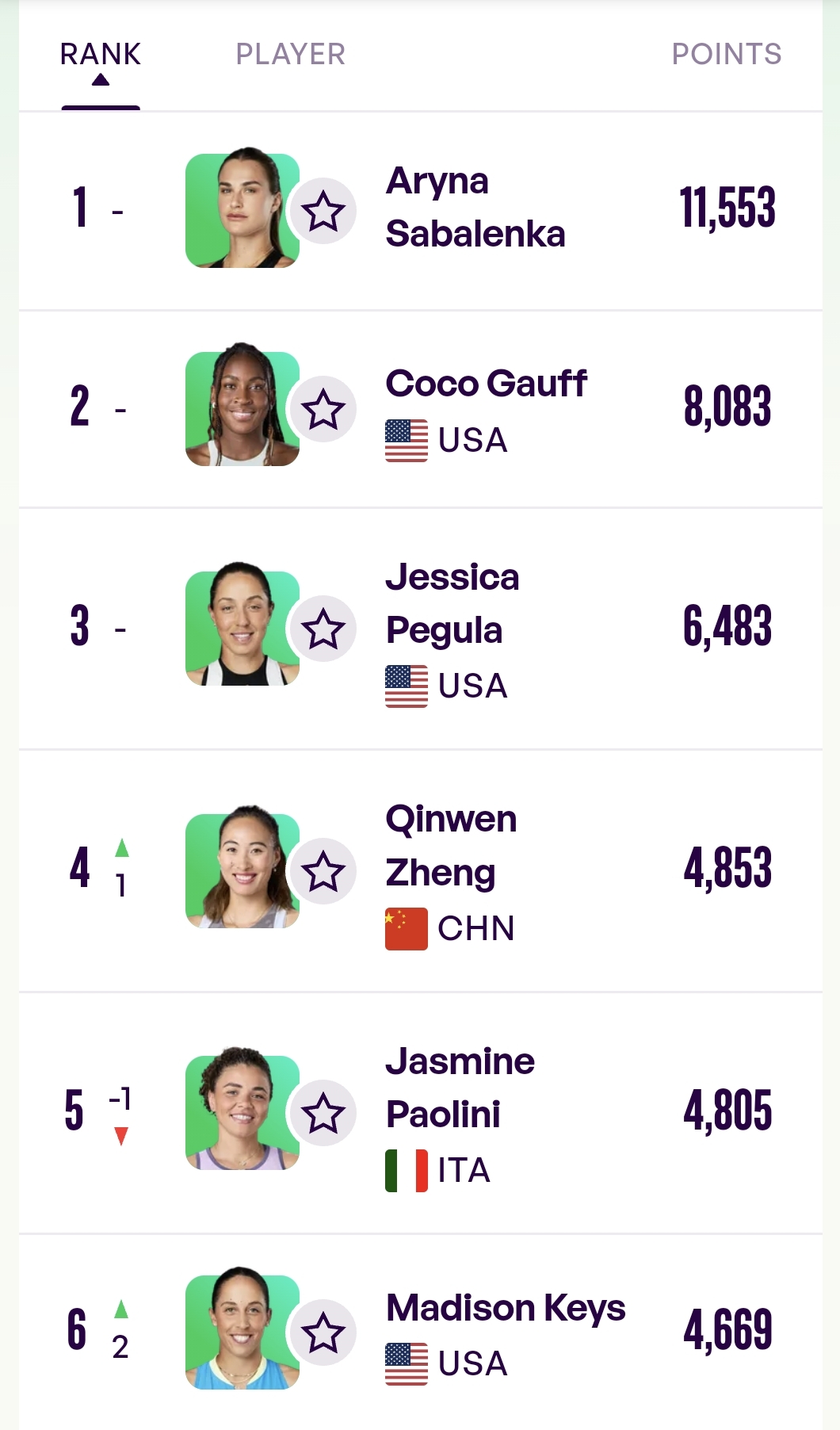Tap the star icon for Madison Keys
Screen dimensions: 840x1430
point(323,1332)
